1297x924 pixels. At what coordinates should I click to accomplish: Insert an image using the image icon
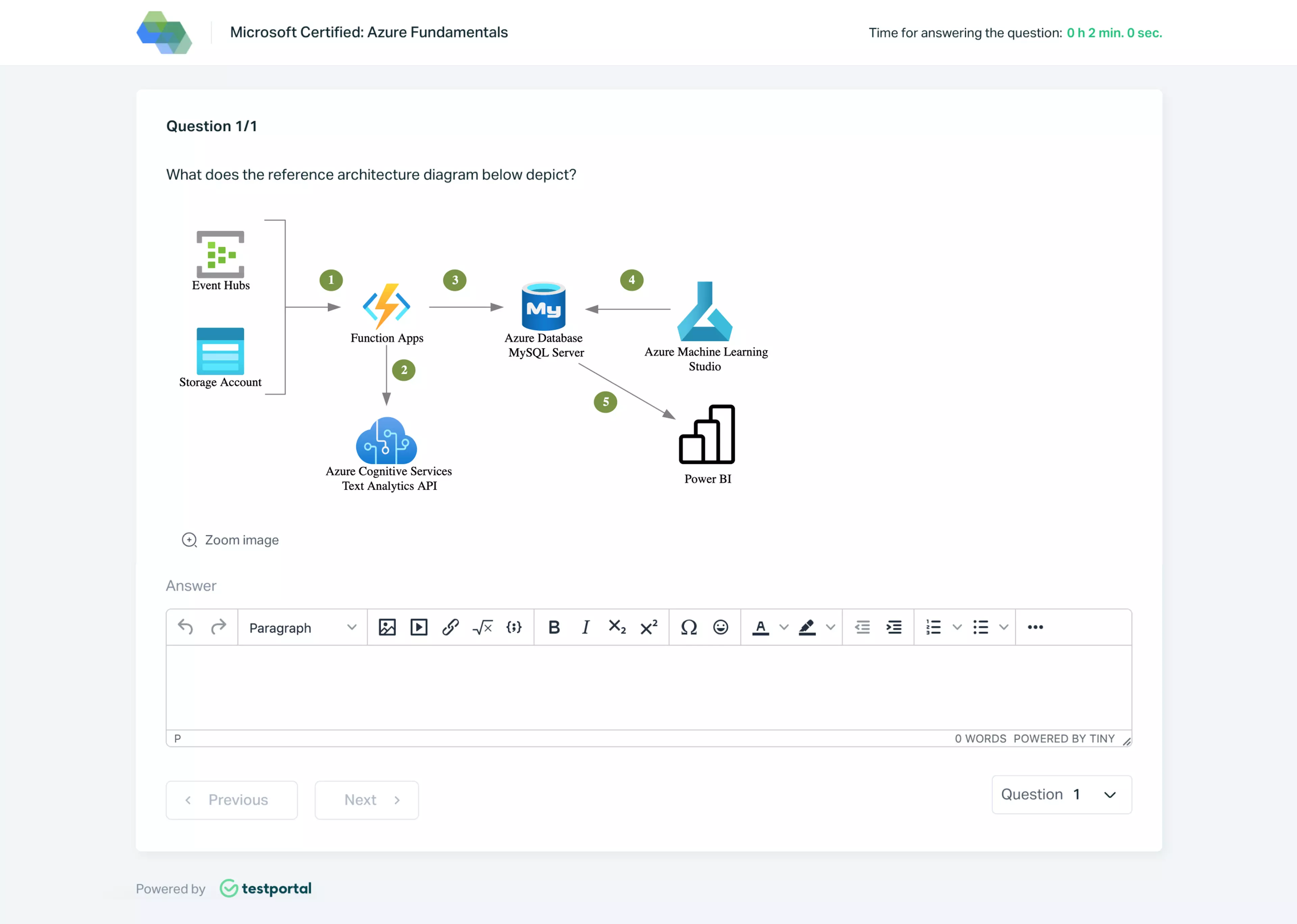387,627
